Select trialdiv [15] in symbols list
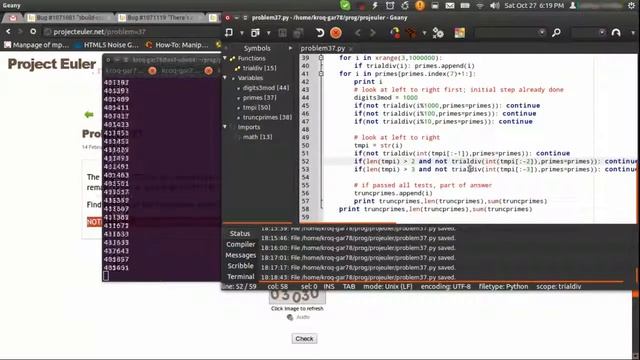The image size is (640, 360). [x=259, y=68]
